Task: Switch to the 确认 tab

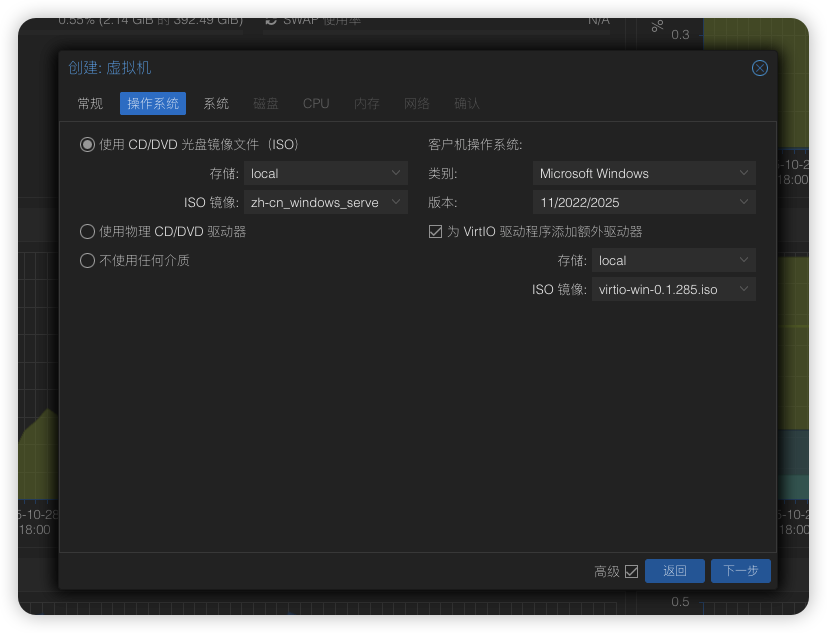Action: click(x=466, y=103)
